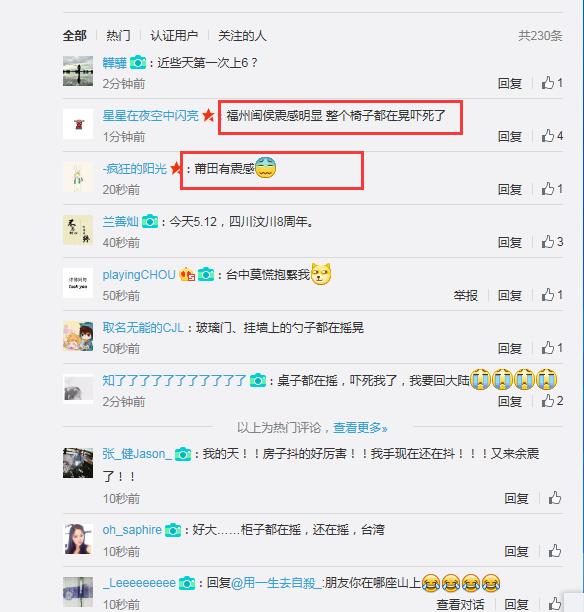The height and width of the screenshot is (612, 584).
Task: Click thumbs-up on 兰善灿's comment
Action: 552,242
